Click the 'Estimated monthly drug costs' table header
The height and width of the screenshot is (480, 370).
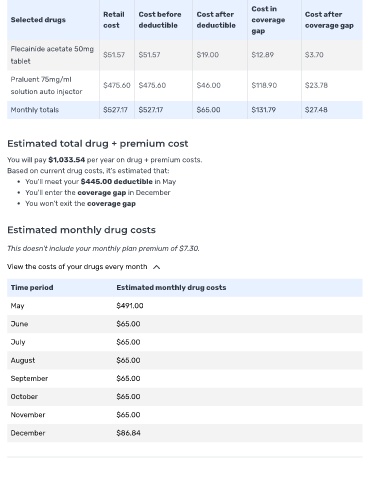171,288
